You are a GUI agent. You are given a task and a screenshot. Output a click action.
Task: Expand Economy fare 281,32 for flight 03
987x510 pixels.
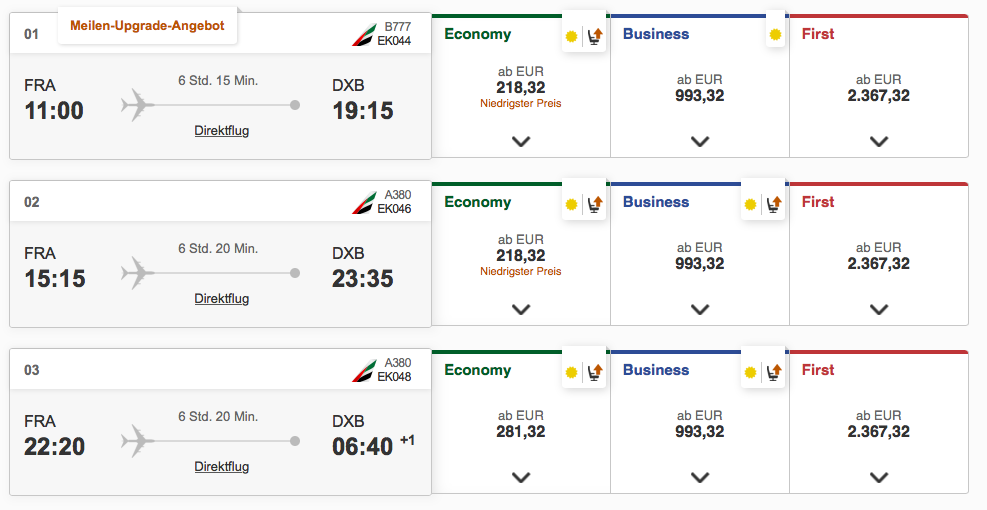pyautogui.click(x=520, y=477)
